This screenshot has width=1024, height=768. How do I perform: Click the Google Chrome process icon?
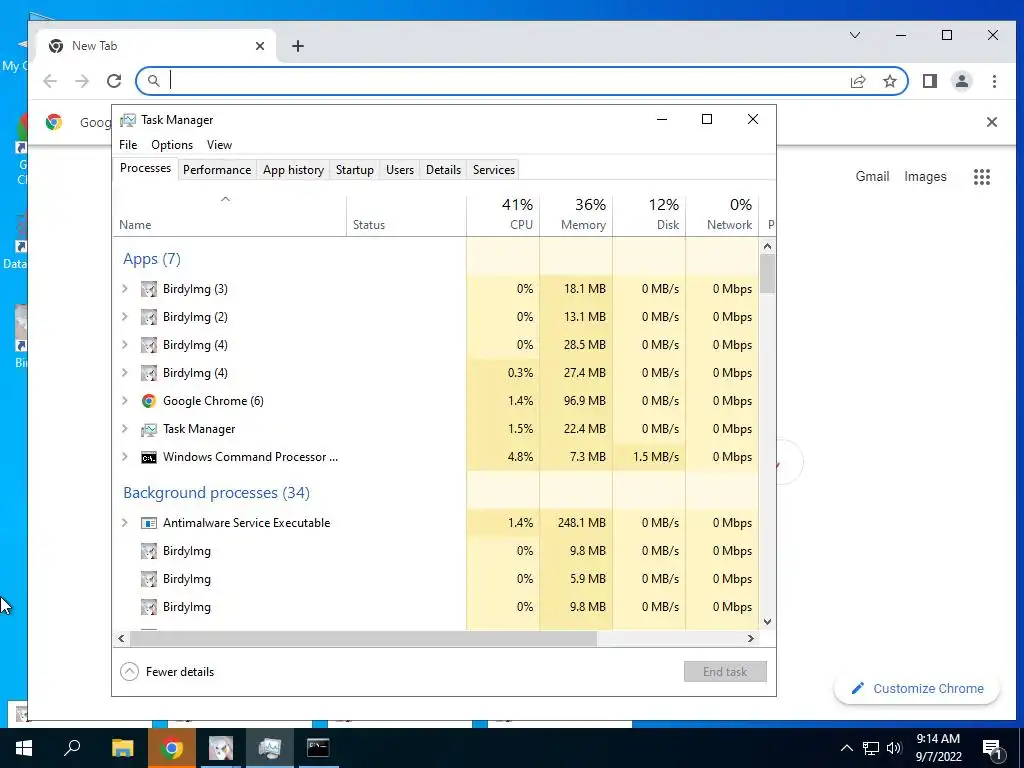tap(149, 401)
